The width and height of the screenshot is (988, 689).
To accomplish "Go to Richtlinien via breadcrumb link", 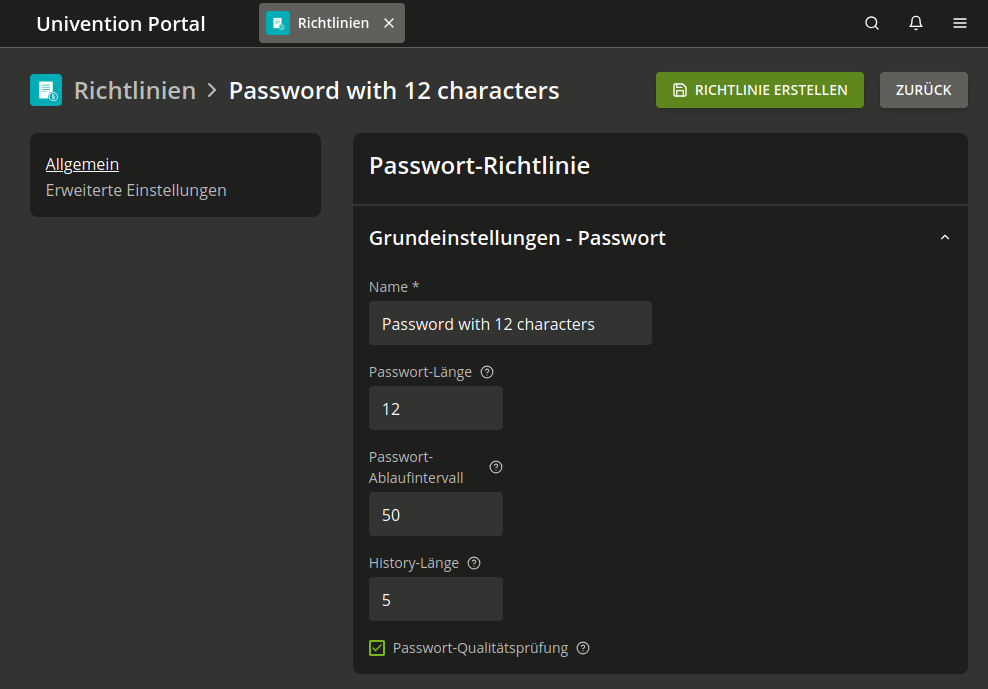I will click(135, 91).
